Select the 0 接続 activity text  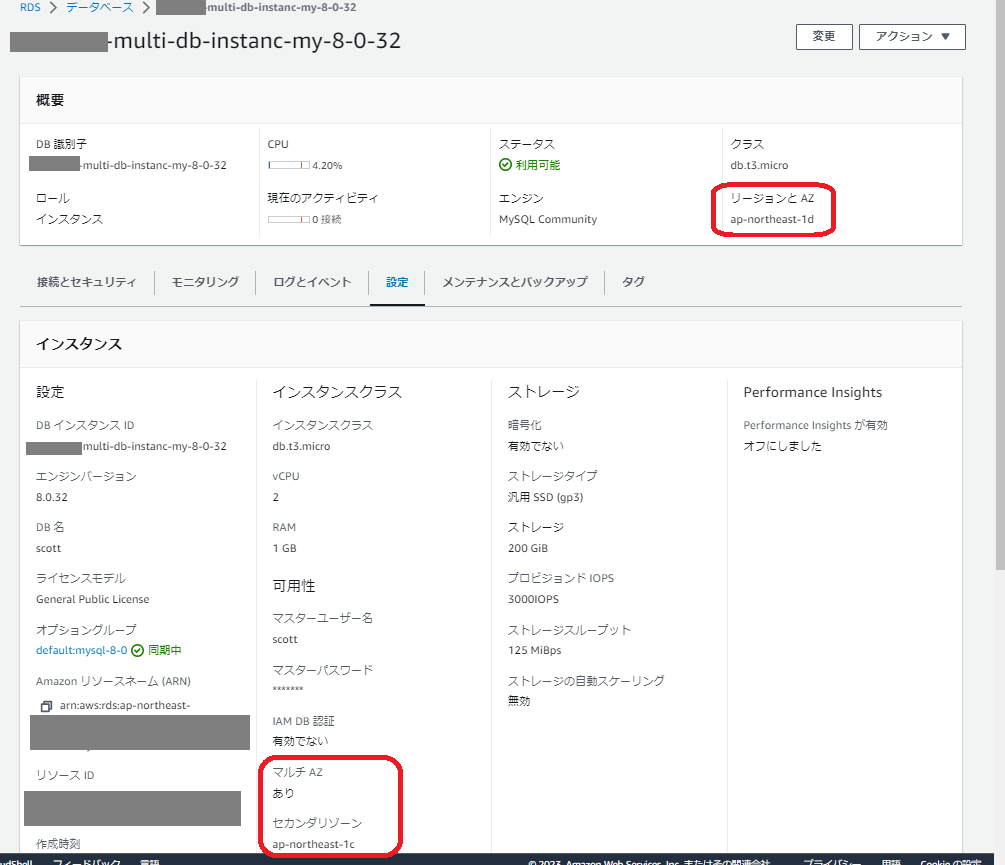[x=327, y=219]
